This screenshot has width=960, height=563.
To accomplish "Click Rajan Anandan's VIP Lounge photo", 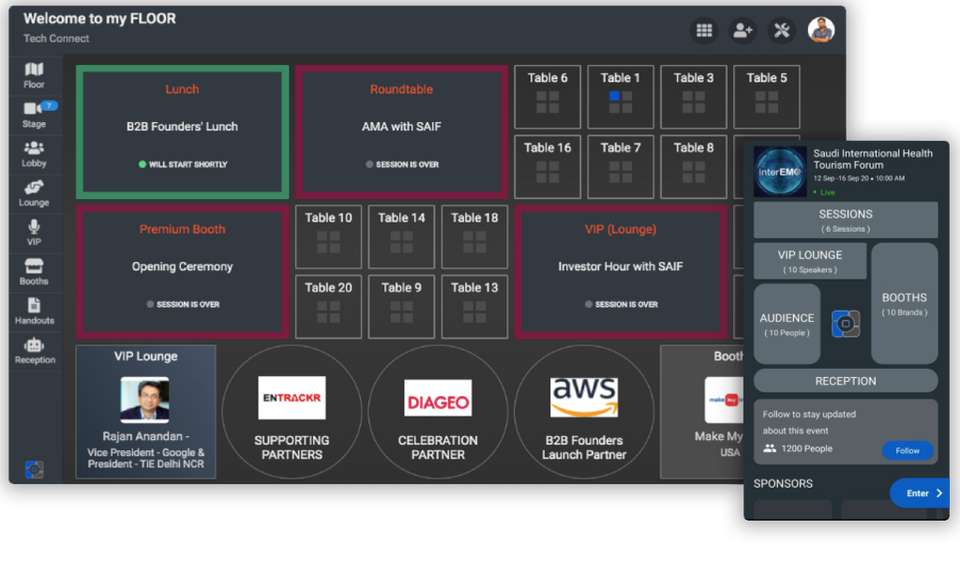I will [145, 399].
